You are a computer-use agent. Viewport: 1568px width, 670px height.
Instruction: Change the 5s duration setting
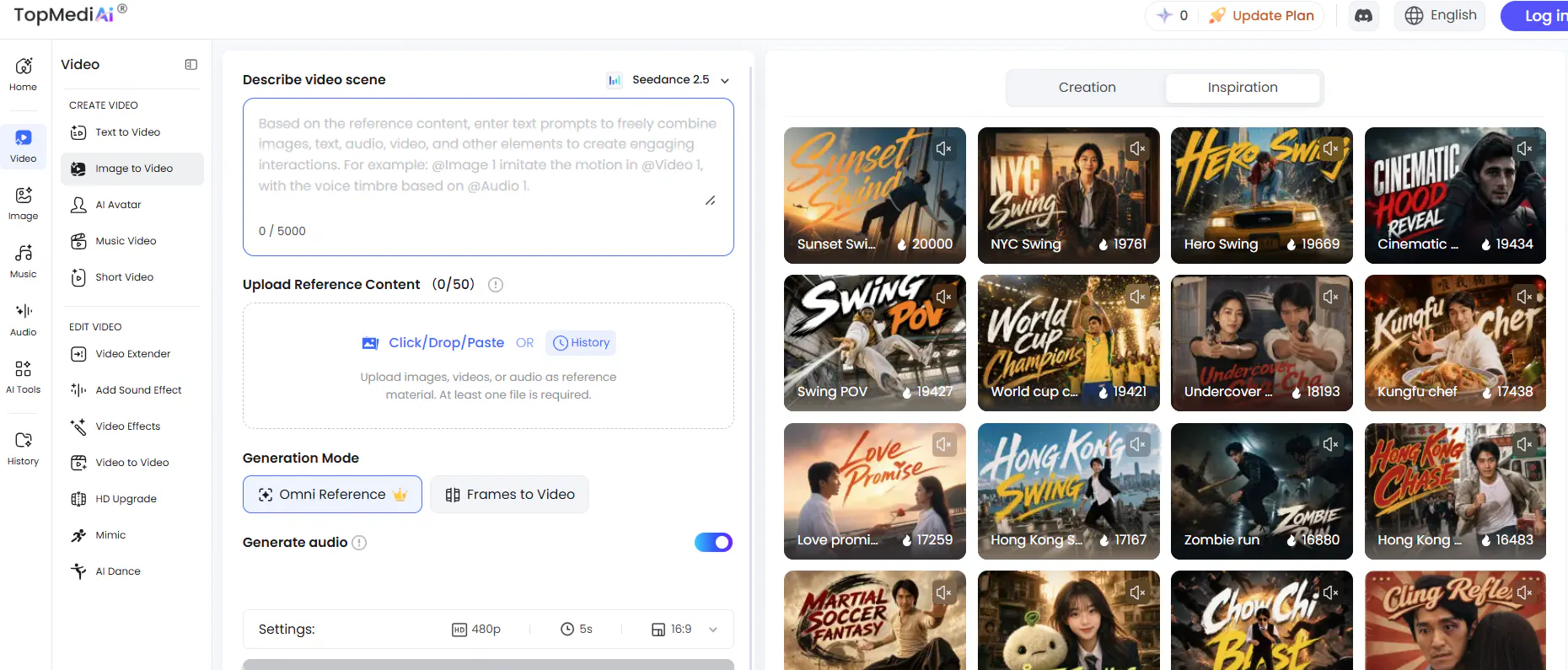point(577,630)
